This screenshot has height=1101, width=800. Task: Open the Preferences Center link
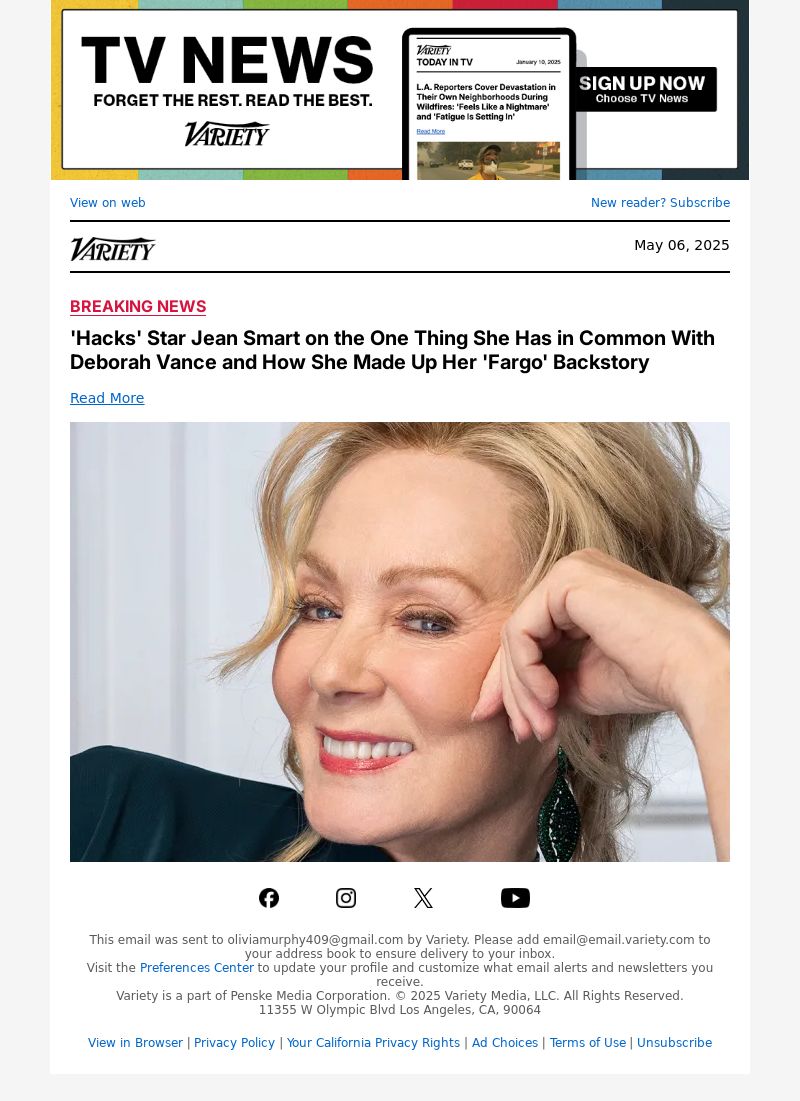(197, 968)
